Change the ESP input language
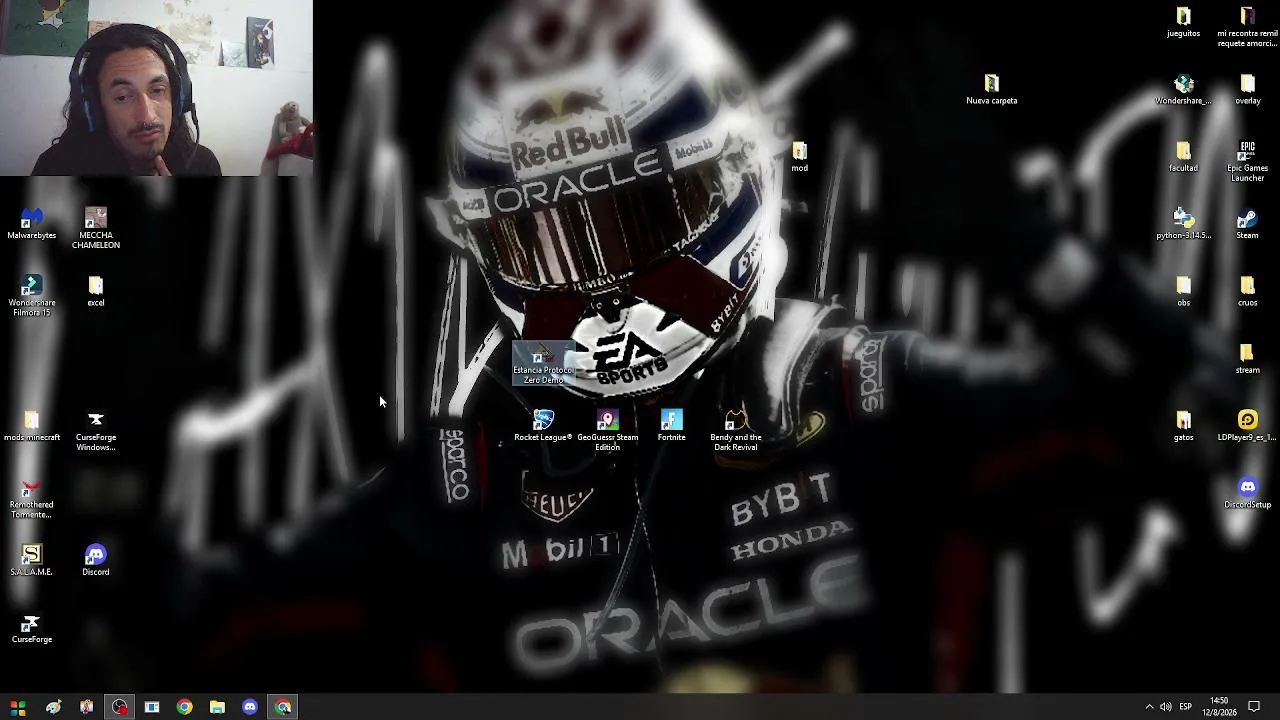Screen dimensions: 1280x720 tap(1186, 707)
